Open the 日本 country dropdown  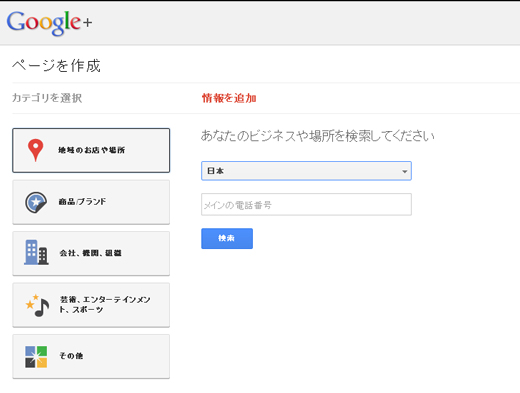pyautogui.click(x=306, y=171)
